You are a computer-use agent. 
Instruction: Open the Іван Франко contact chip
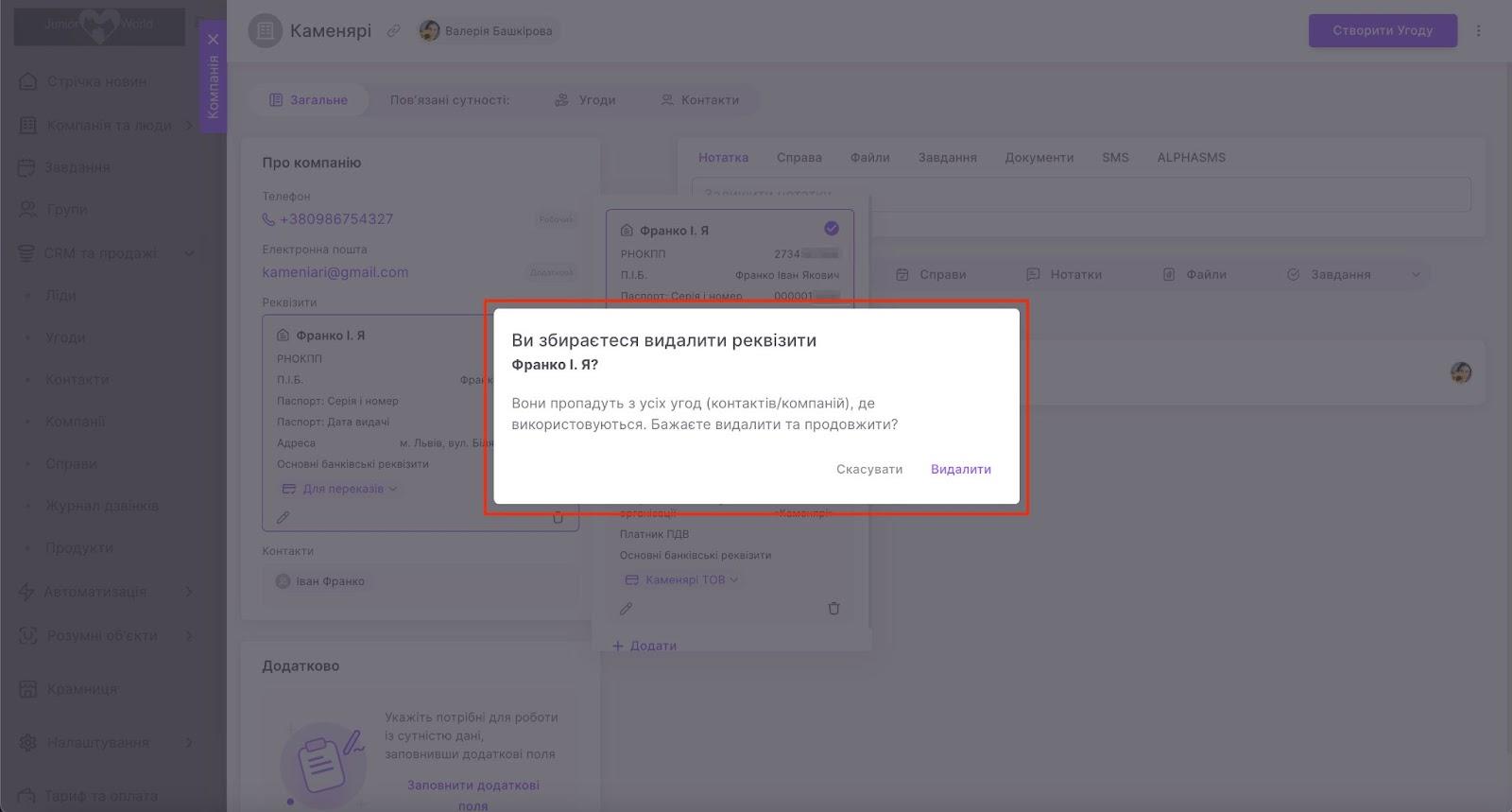pos(320,581)
